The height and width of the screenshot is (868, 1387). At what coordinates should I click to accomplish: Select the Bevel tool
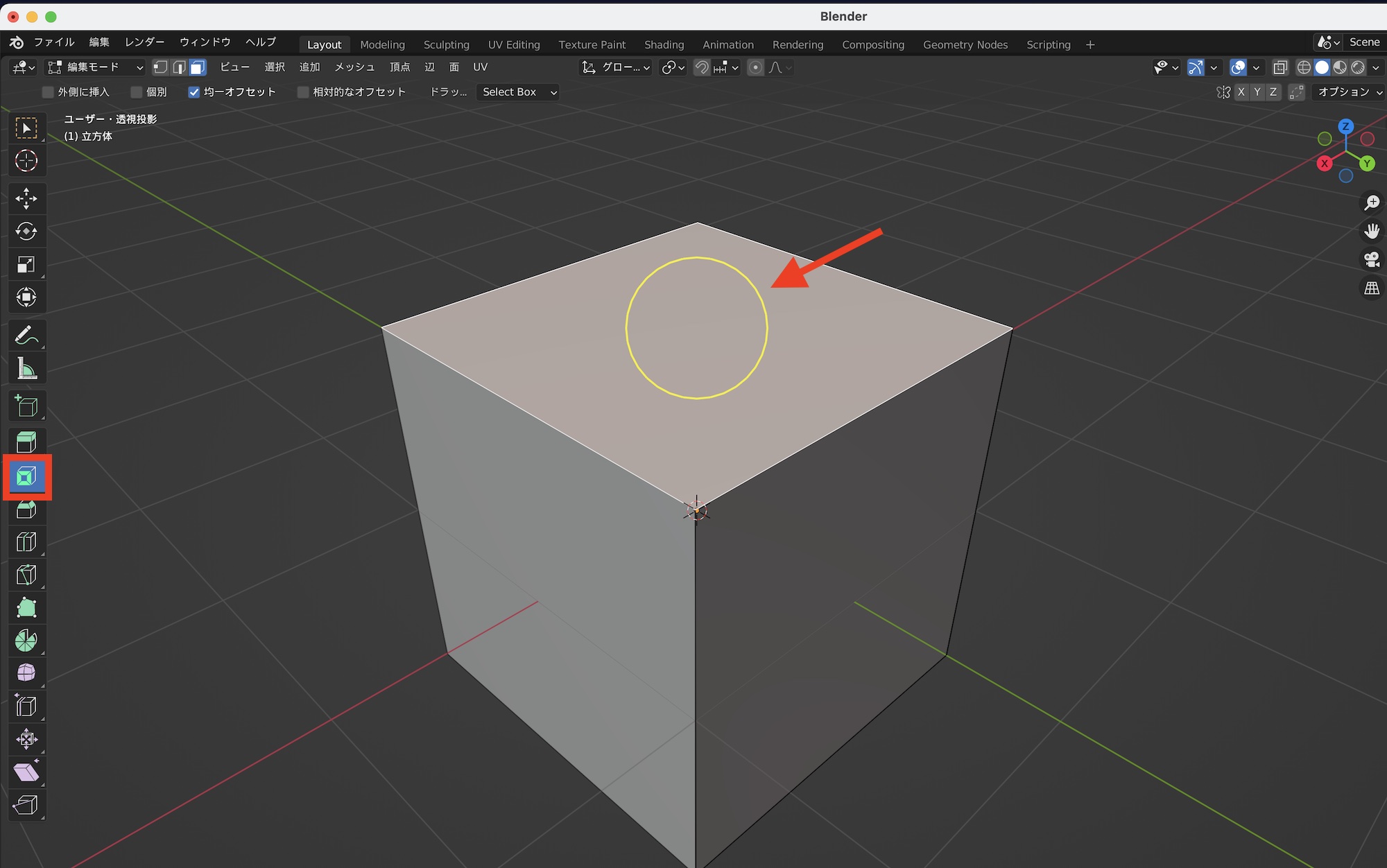point(26,510)
